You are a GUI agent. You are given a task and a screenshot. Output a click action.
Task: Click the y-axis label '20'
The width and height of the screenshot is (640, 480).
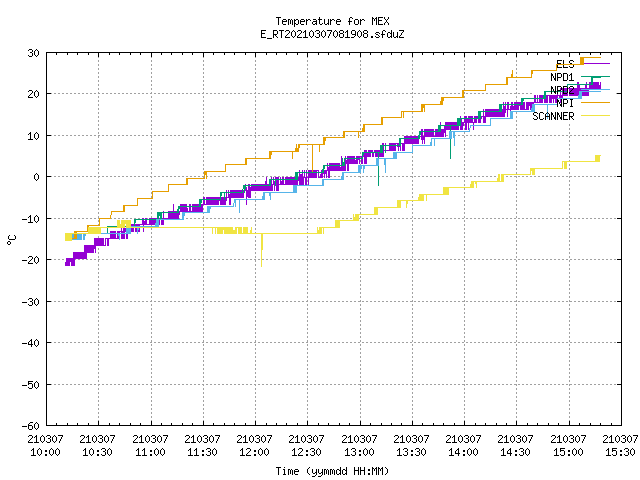(33, 94)
